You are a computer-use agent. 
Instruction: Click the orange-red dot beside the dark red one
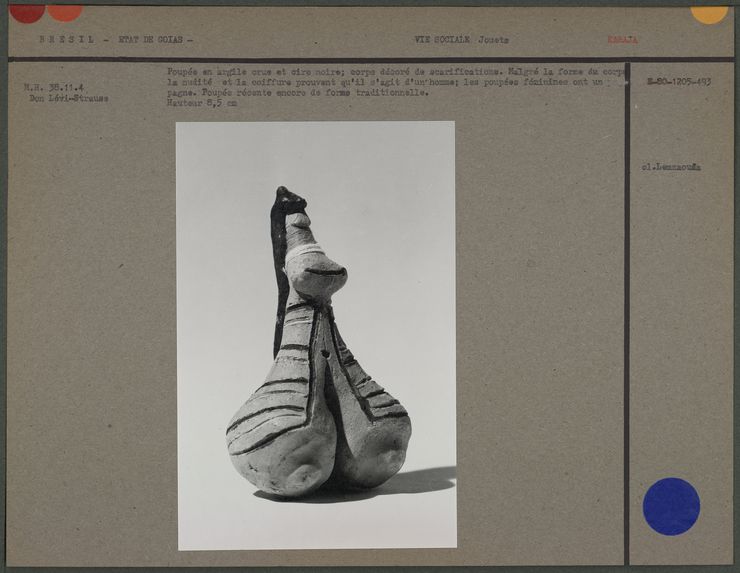(65, 12)
